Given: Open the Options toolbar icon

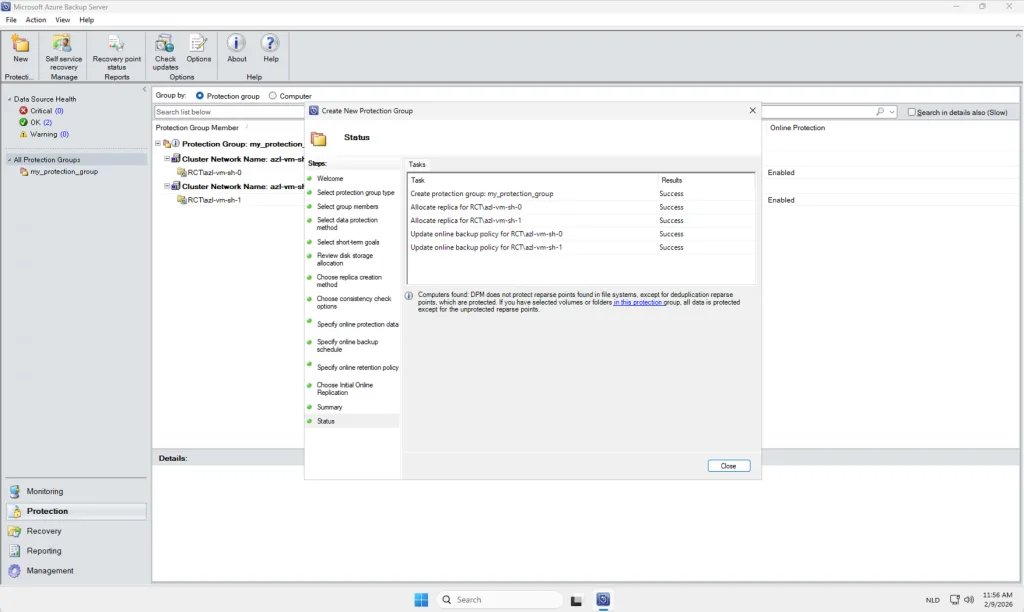Looking at the screenshot, I should [x=198, y=44].
